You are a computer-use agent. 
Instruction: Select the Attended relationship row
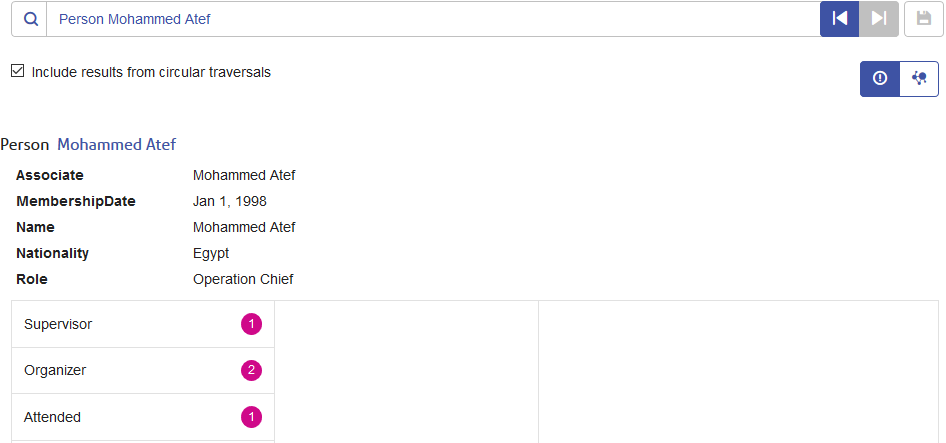(x=143, y=417)
